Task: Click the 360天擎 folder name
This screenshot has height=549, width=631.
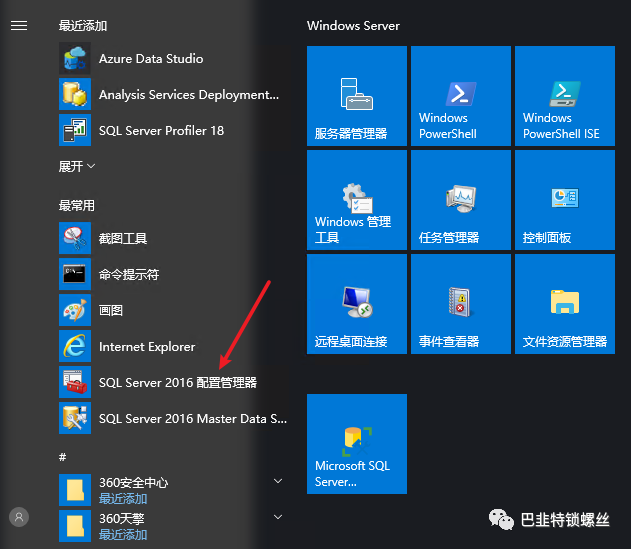Action: 122,518
